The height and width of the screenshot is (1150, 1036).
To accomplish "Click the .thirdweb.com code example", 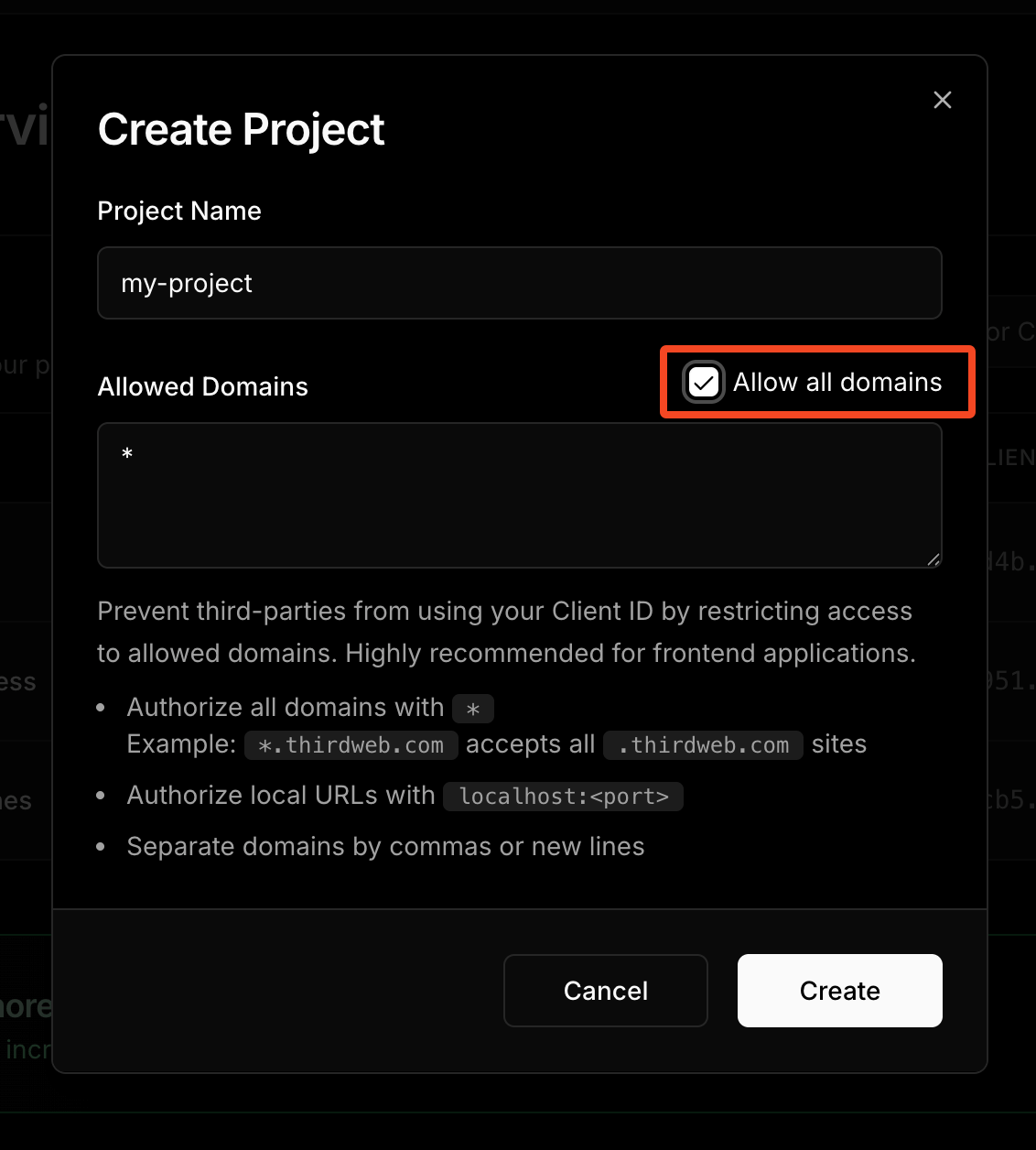I will (x=702, y=744).
